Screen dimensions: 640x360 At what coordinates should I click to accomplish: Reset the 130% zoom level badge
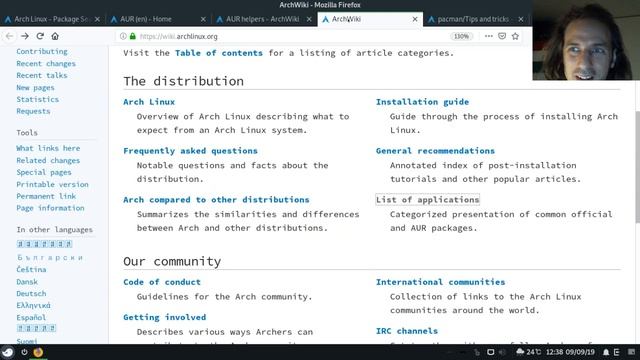tap(461, 36)
